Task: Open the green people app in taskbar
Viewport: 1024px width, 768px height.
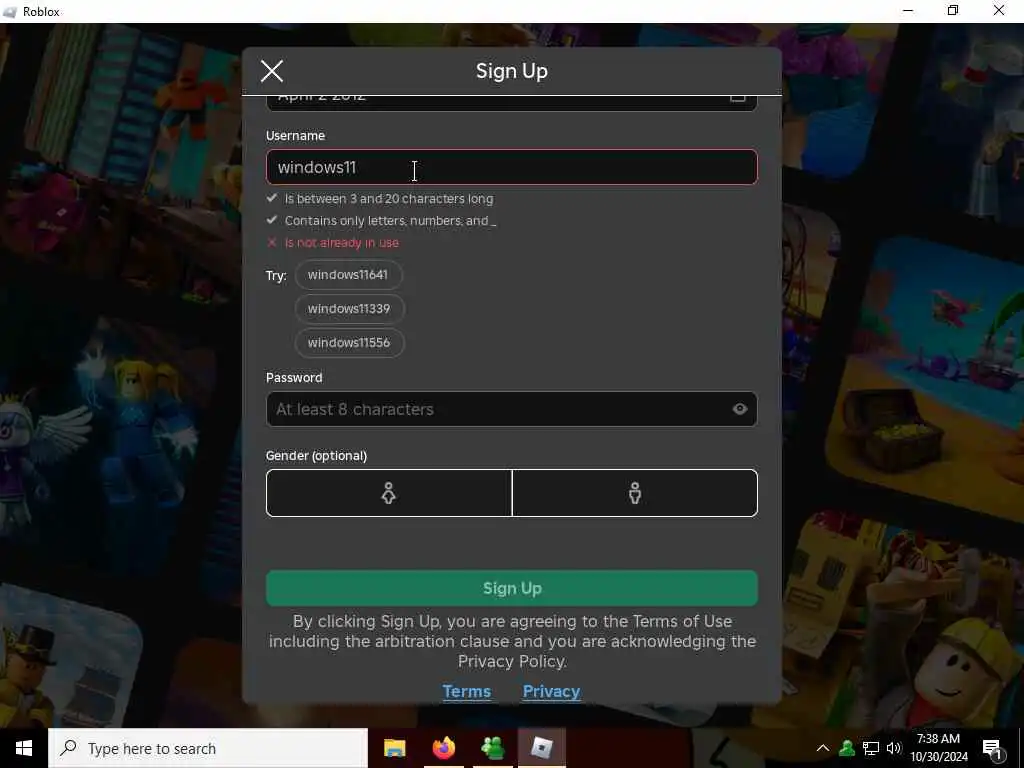Action: [x=492, y=748]
